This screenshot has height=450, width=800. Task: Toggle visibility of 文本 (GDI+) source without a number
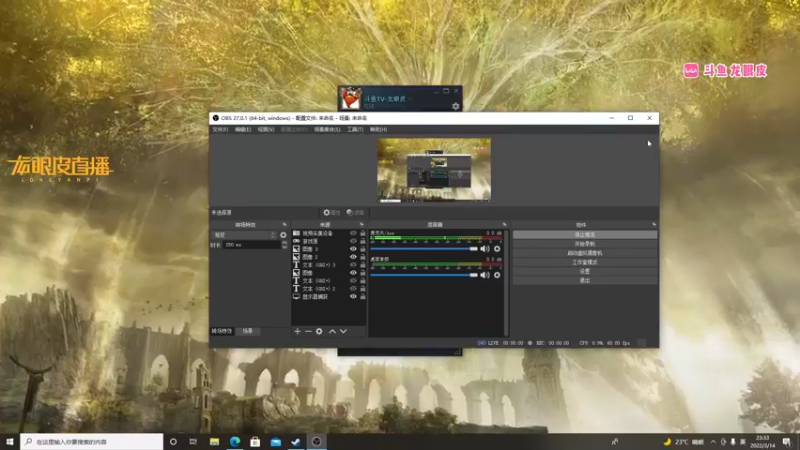click(353, 281)
